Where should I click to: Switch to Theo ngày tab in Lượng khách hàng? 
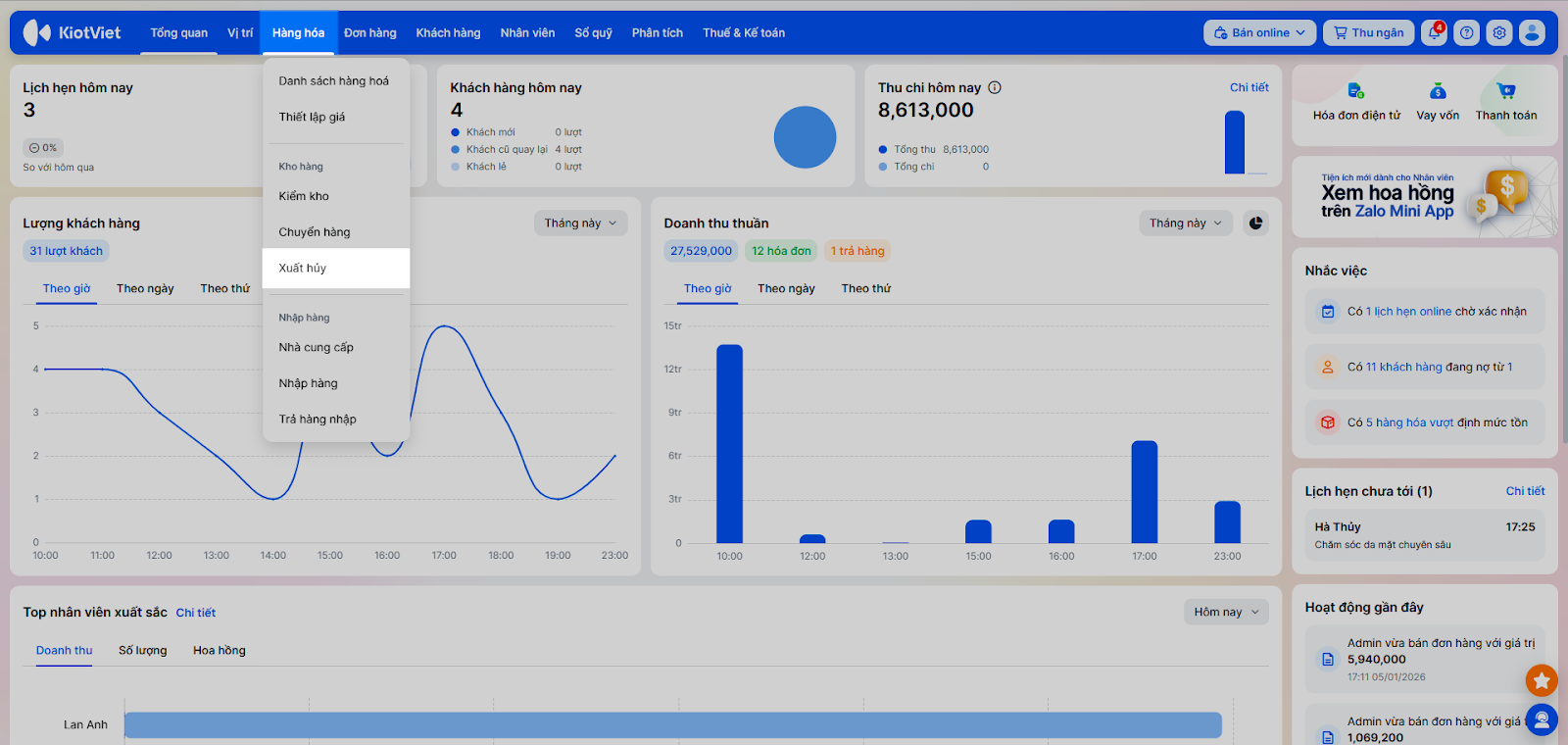145,288
